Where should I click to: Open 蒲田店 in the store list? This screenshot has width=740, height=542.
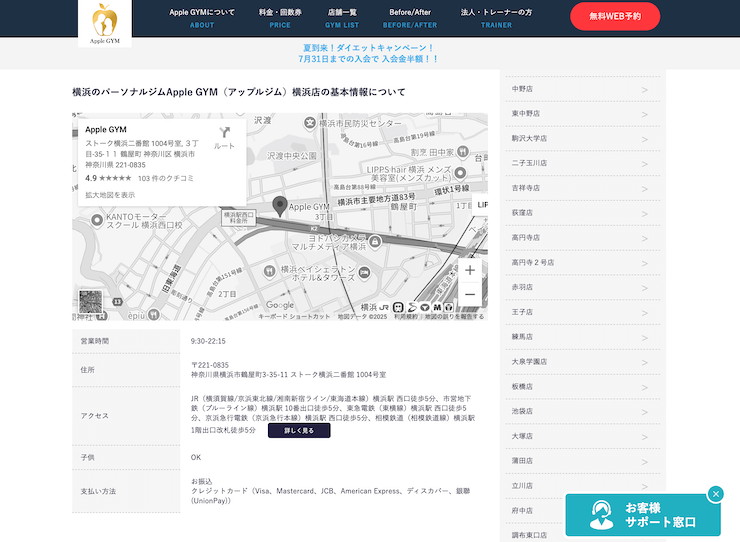[582, 461]
